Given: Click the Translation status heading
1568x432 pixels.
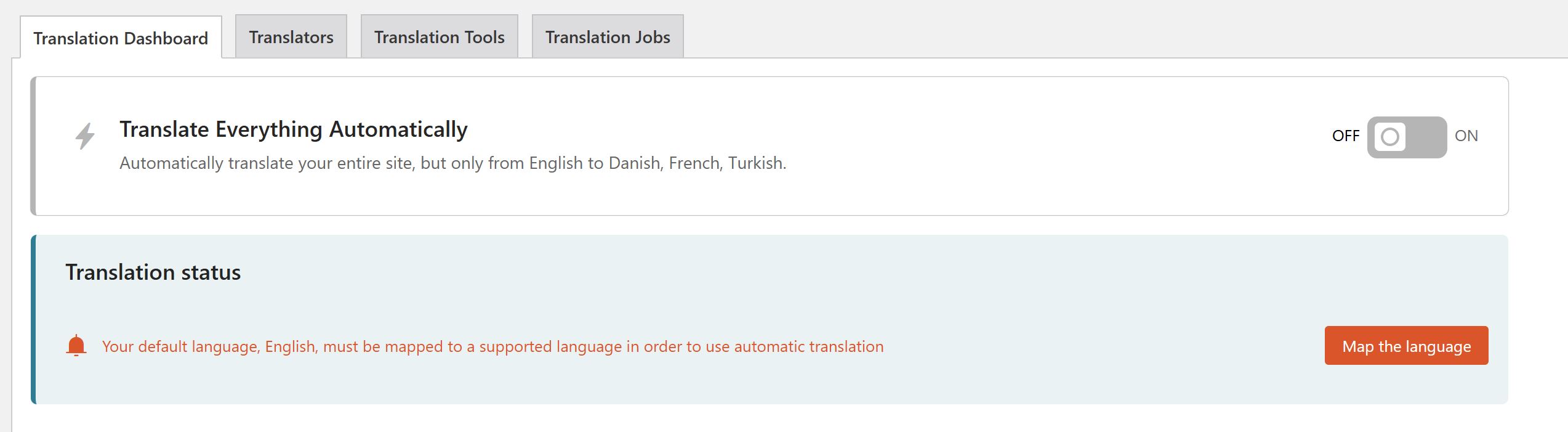Looking at the screenshot, I should [153, 272].
